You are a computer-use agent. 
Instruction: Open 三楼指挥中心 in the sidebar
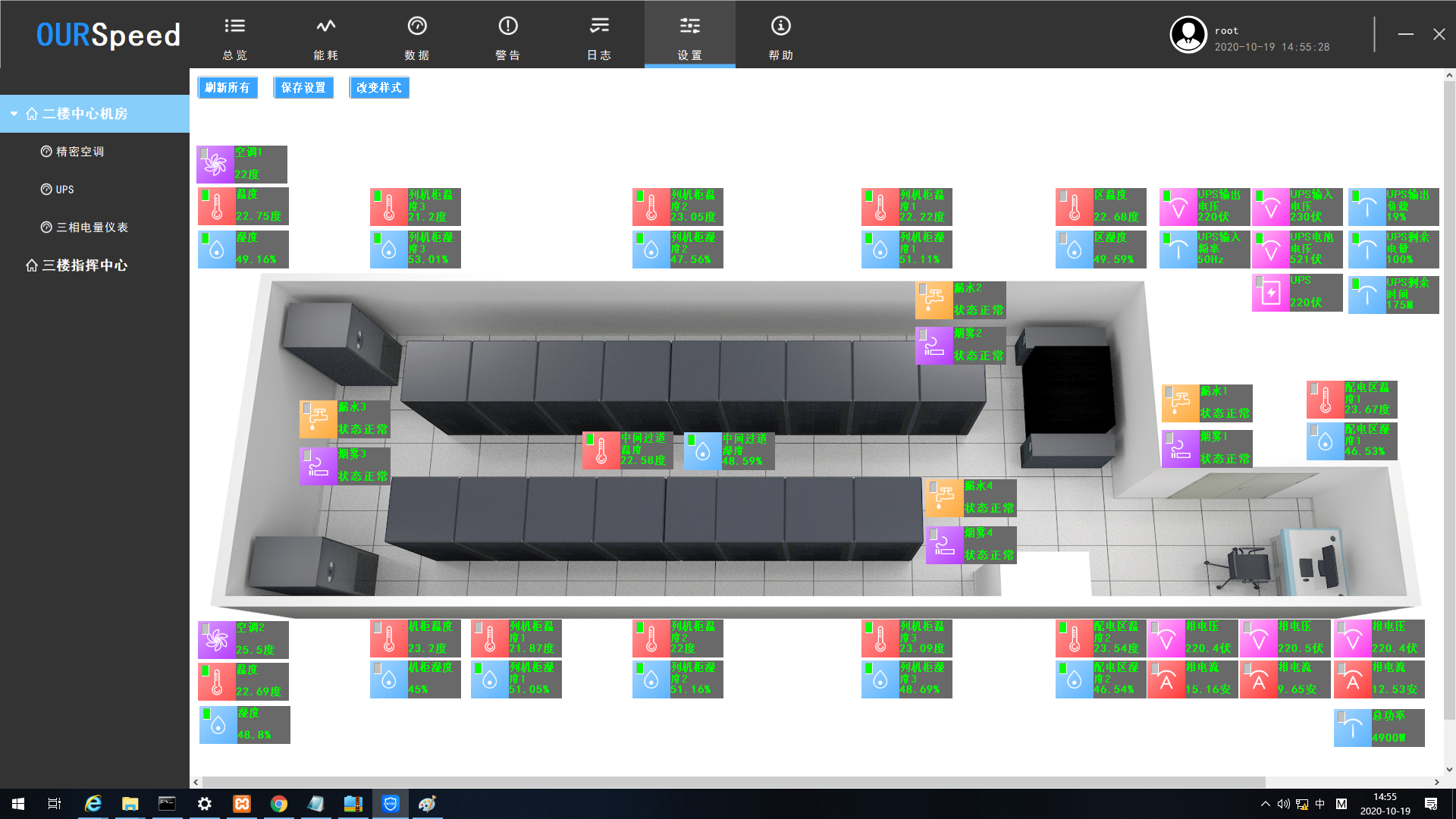point(83,265)
